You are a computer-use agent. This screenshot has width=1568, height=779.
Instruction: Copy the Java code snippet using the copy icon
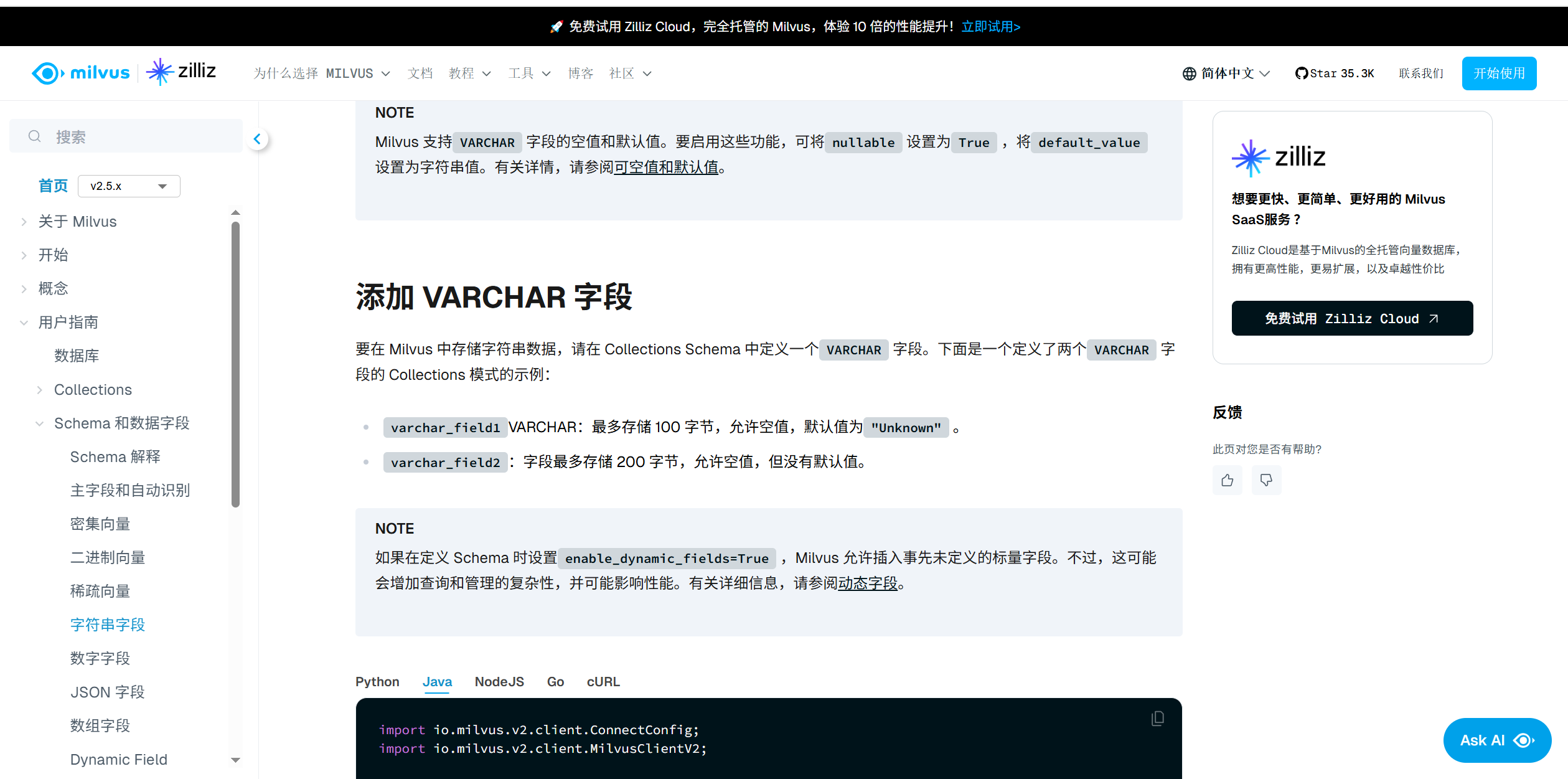(x=1157, y=718)
